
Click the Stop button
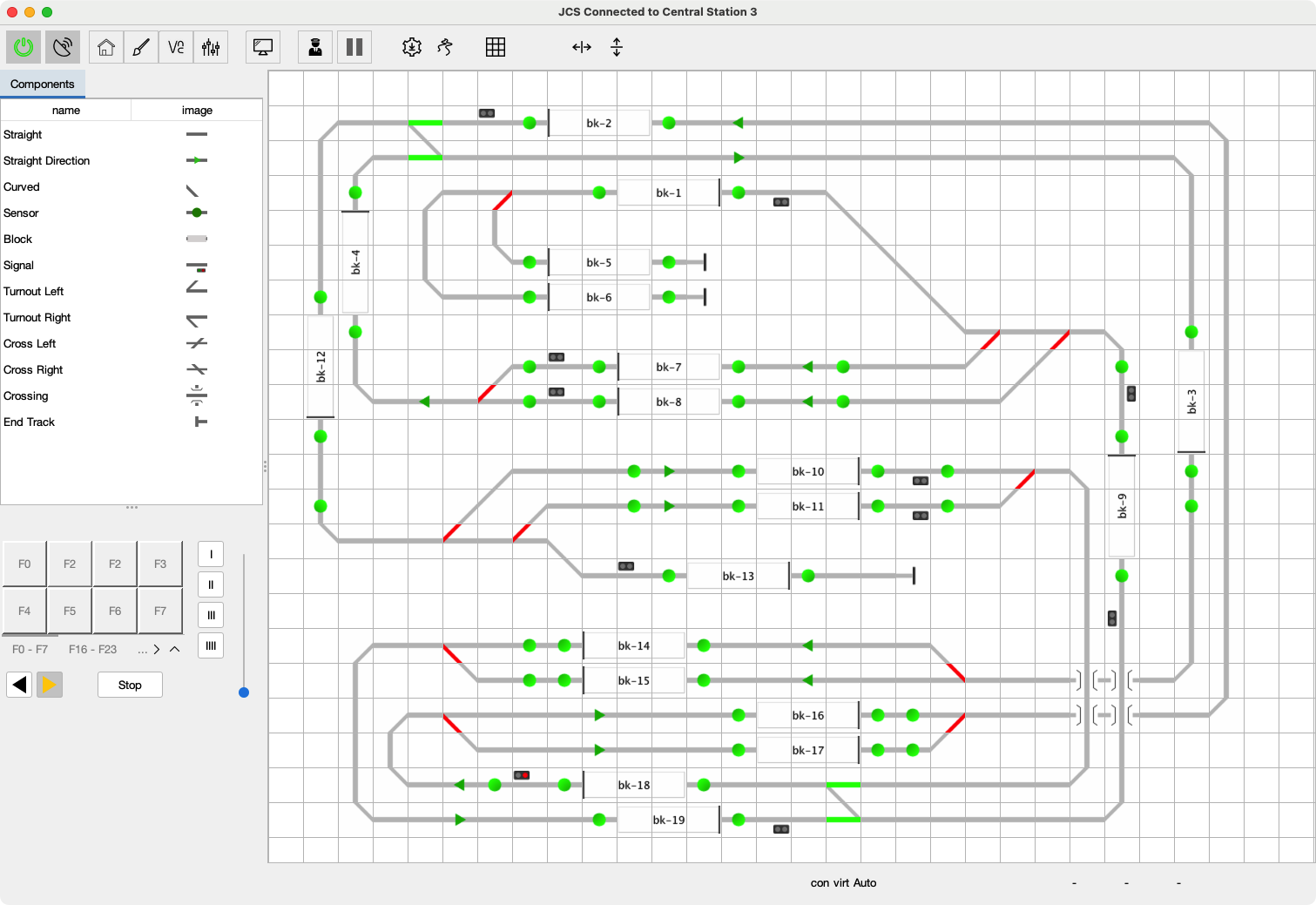[x=130, y=685]
